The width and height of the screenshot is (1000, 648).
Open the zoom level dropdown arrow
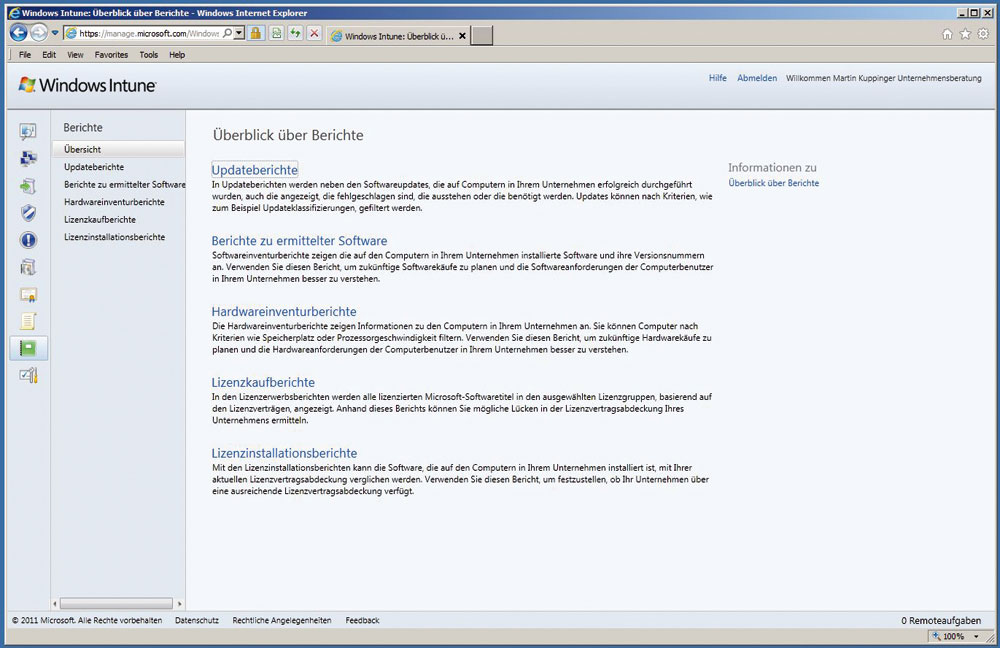[x=976, y=637]
